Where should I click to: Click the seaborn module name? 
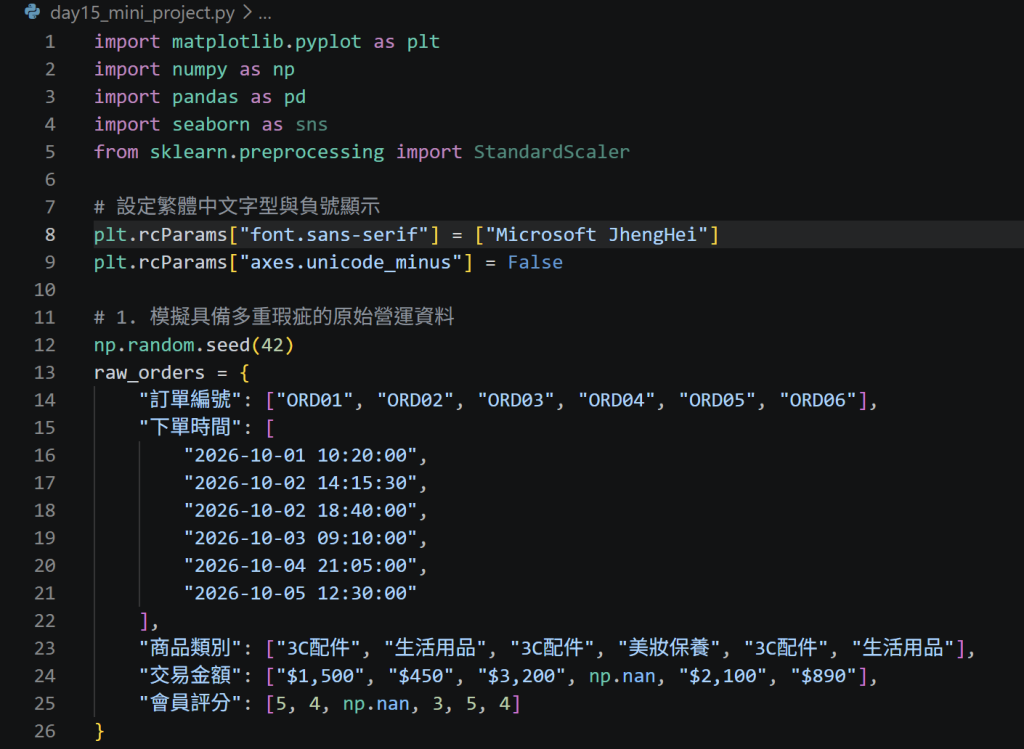pos(210,125)
